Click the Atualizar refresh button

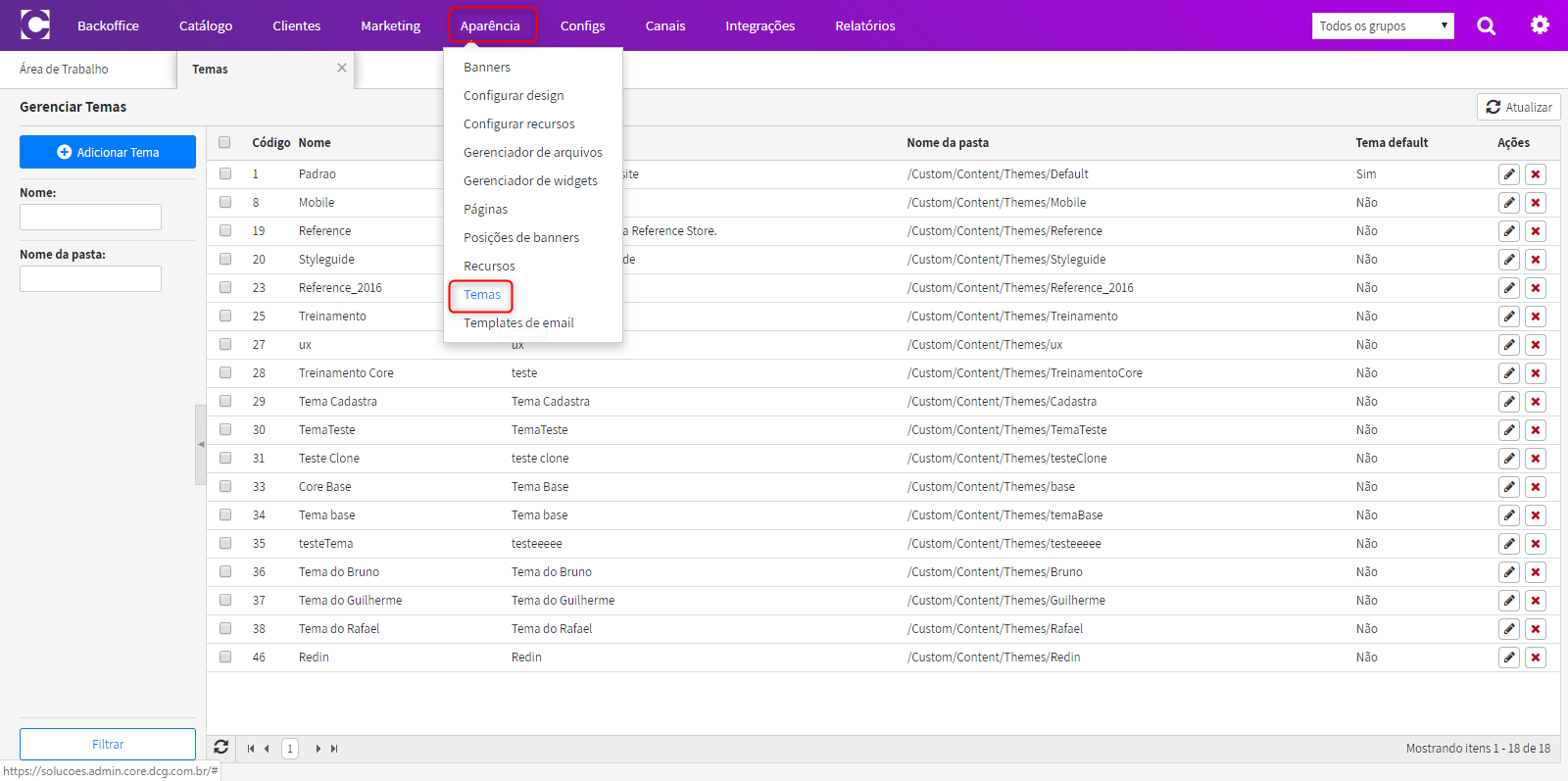click(1518, 107)
